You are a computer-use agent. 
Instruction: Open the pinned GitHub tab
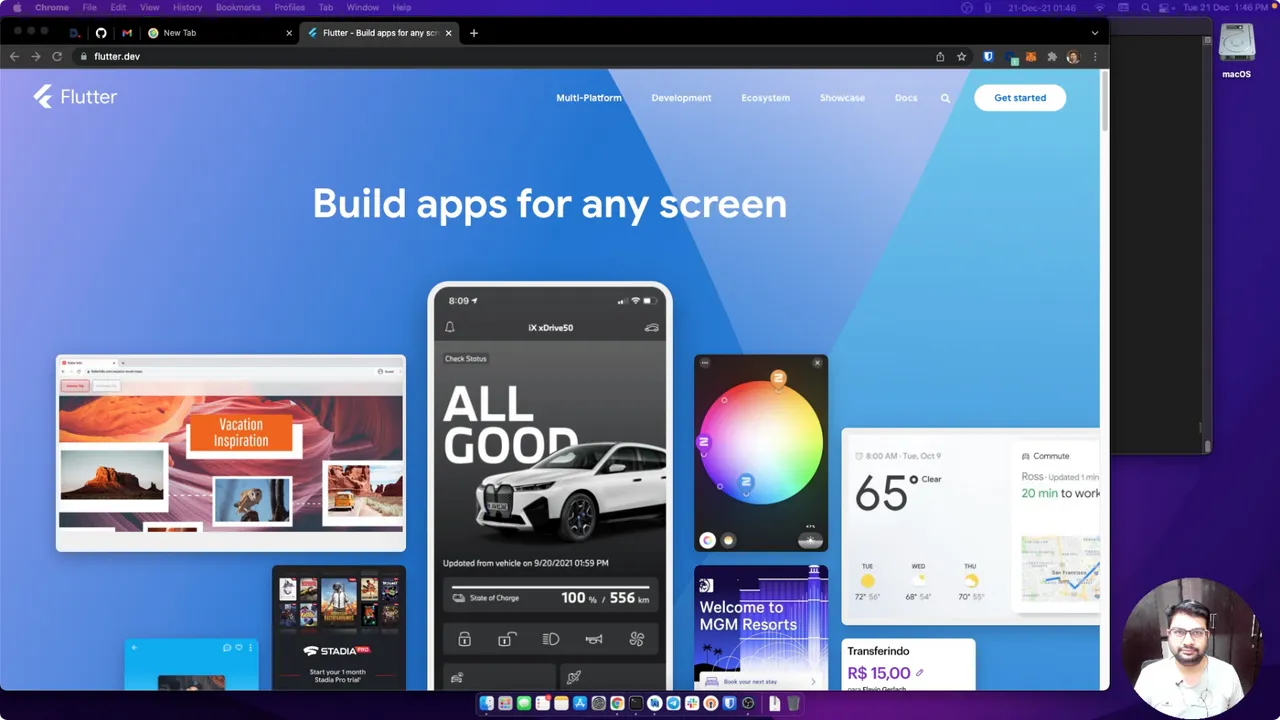pos(101,33)
